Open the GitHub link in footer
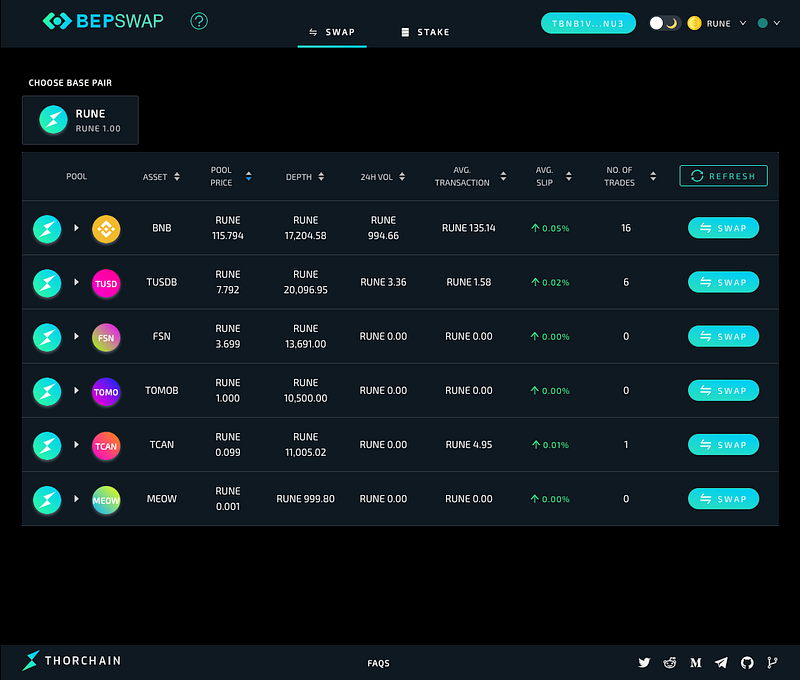 click(747, 662)
